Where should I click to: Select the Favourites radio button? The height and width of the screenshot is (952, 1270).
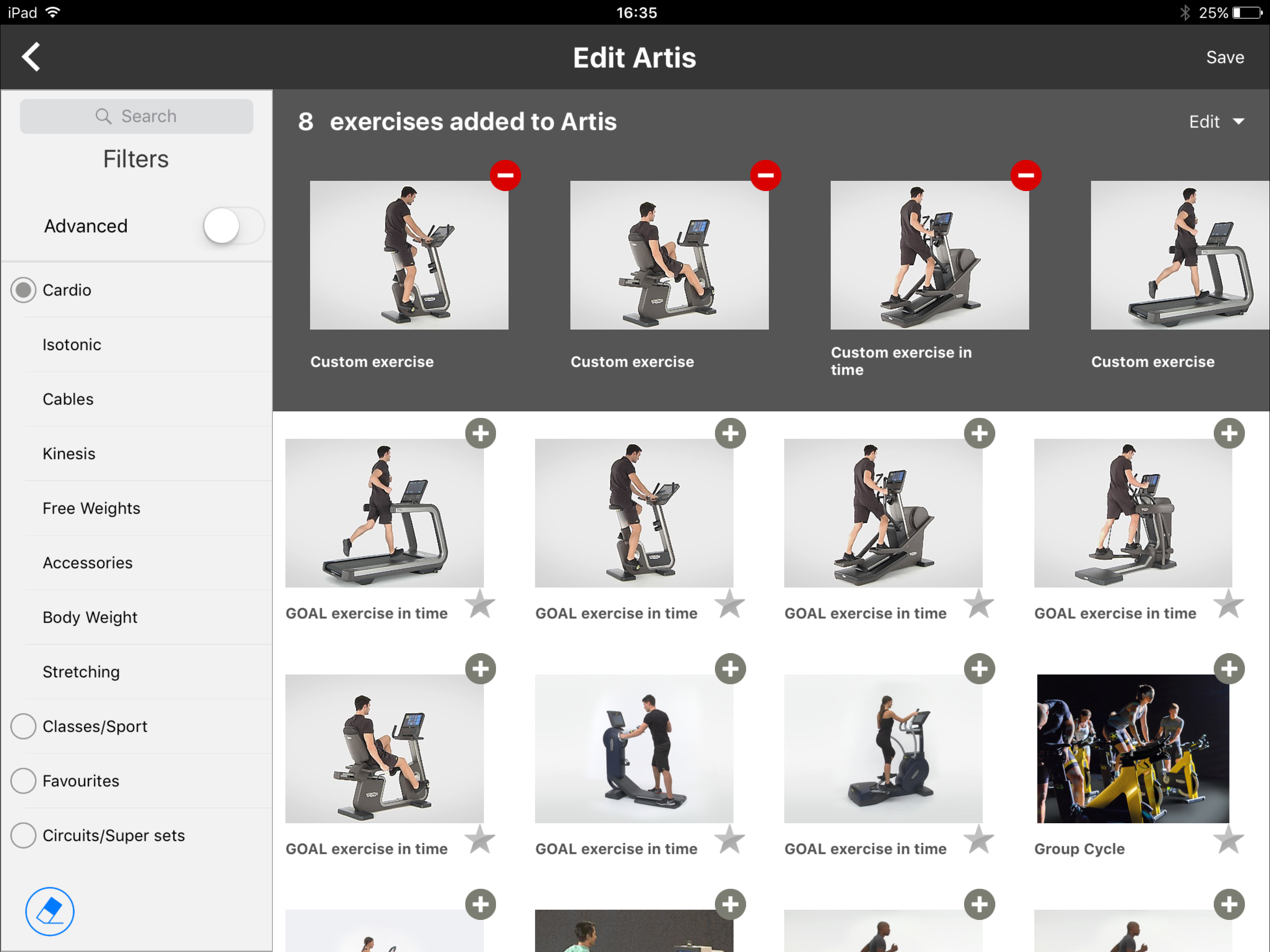click(24, 781)
